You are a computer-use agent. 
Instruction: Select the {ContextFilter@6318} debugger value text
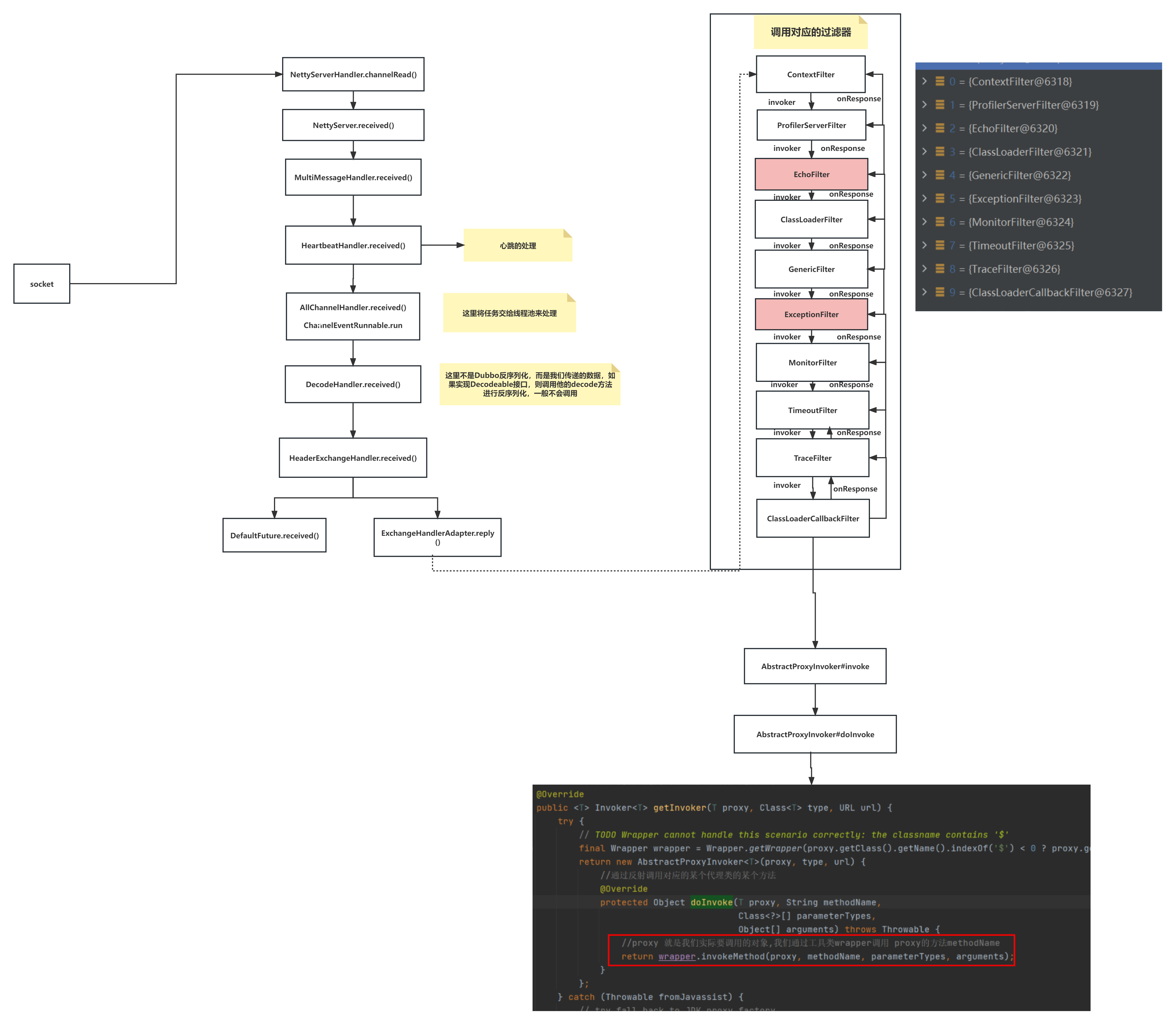1020,82
